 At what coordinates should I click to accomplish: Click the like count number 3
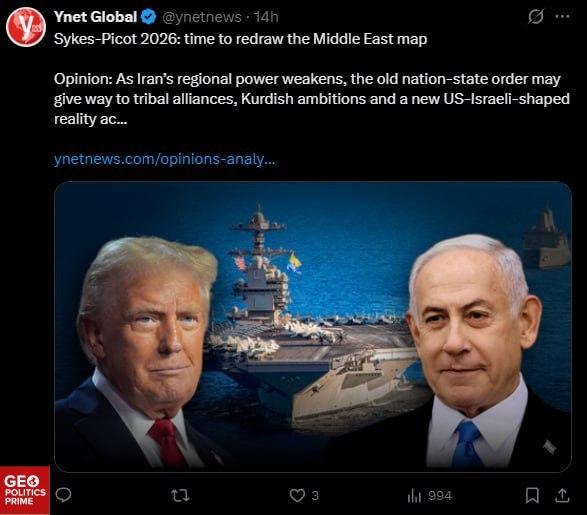click(315, 496)
